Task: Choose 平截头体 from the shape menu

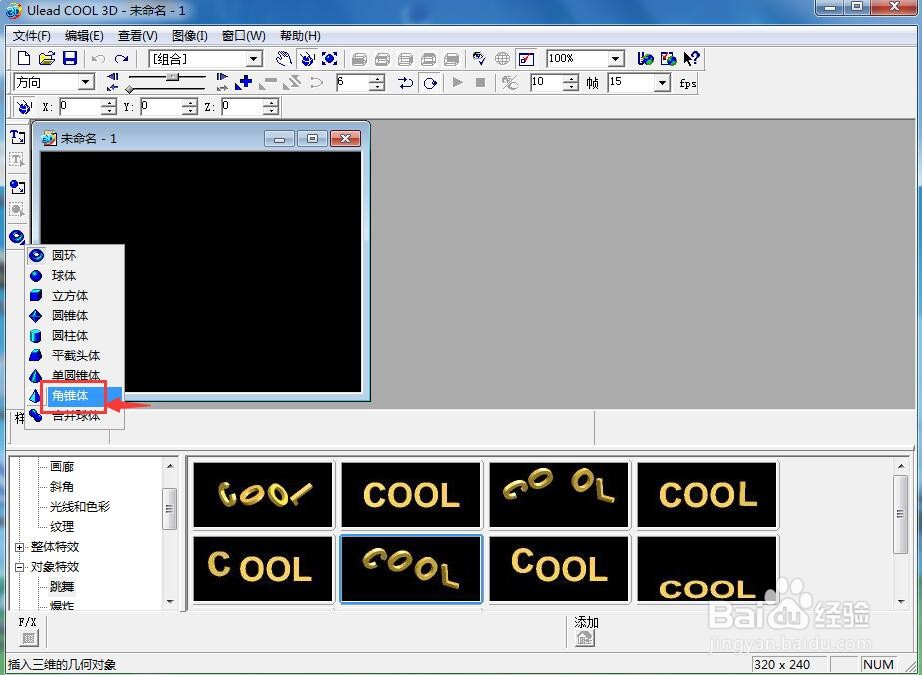Action: (x=75, y=355)
